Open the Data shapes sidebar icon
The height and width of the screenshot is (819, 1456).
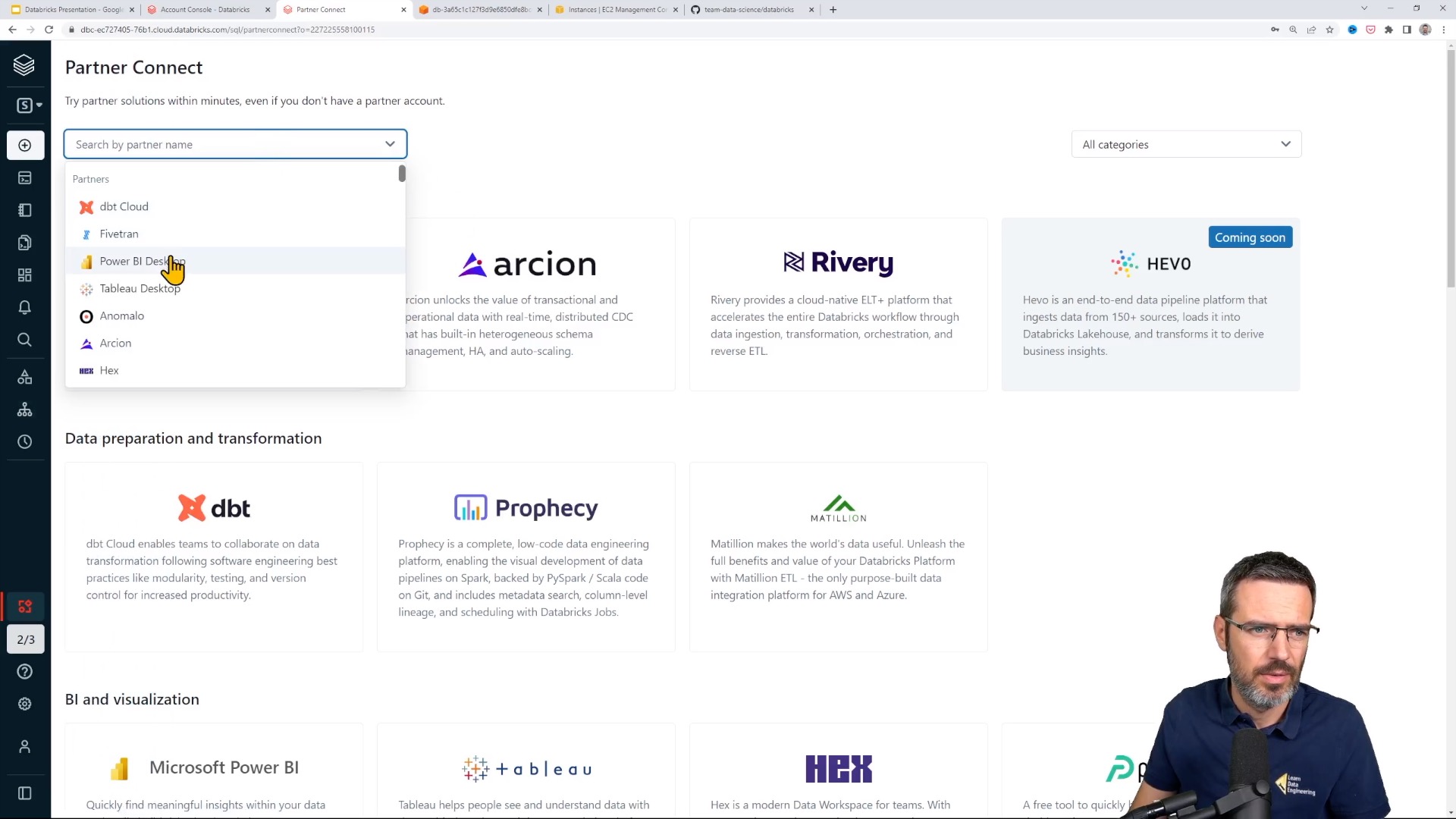pos(25,377)
